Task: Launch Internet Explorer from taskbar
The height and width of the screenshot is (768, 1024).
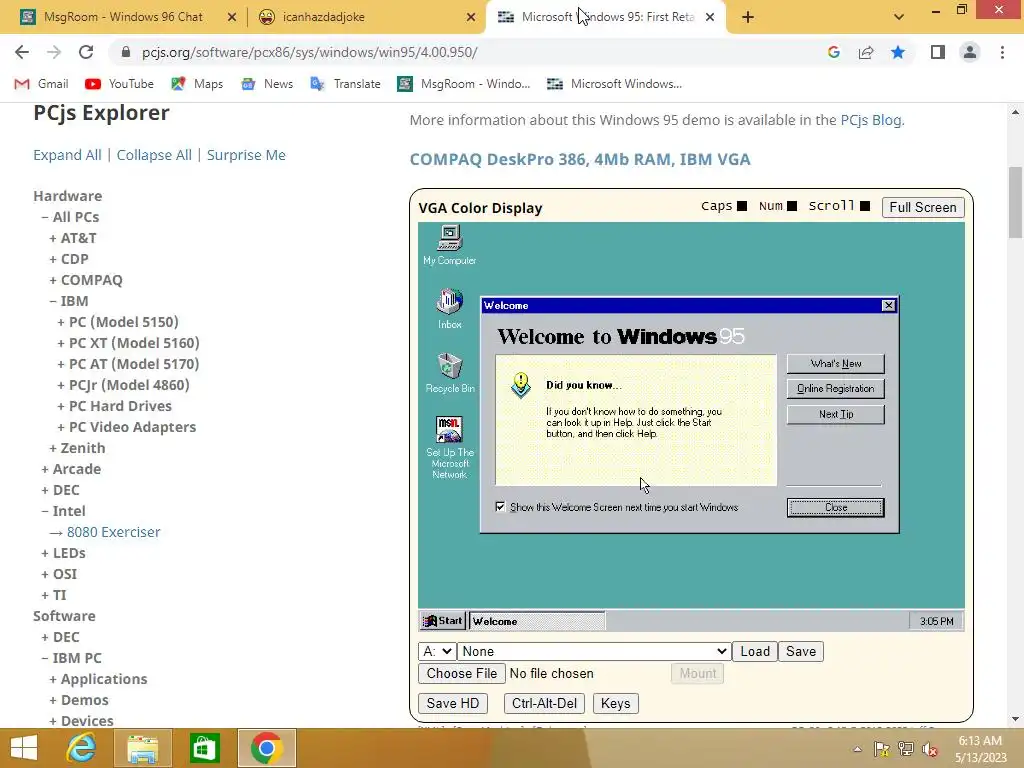Action: pyautogui.click(x=81, y=748)
